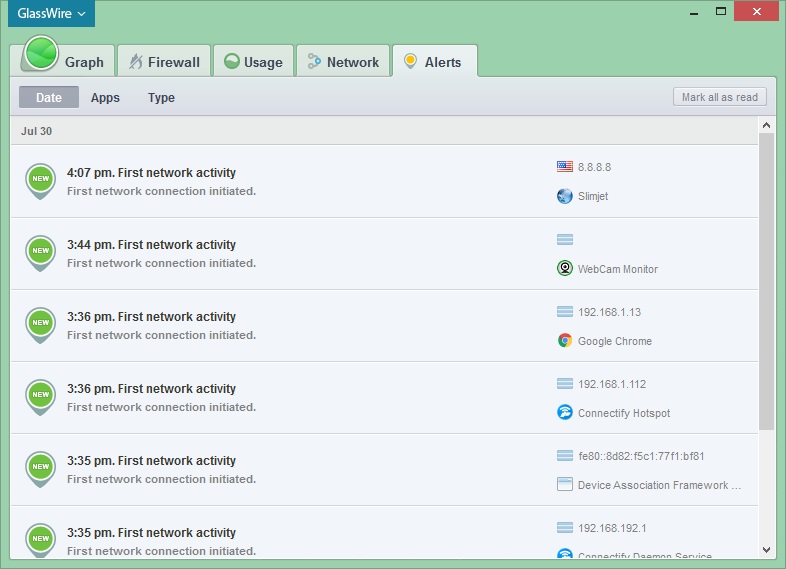Click the Slimjet app name
Viewport: 786px width, 569px height.
(593, 196)
